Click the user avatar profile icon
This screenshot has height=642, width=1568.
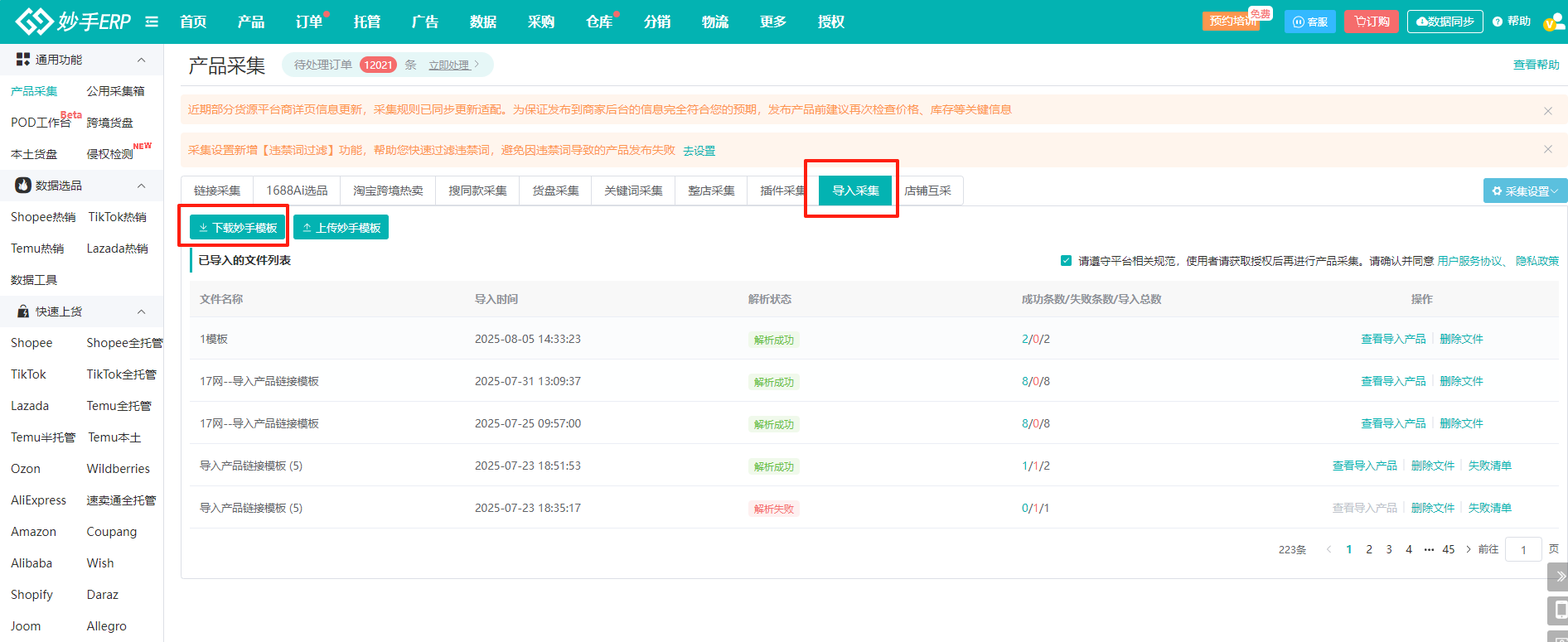tap(1551, 22)
